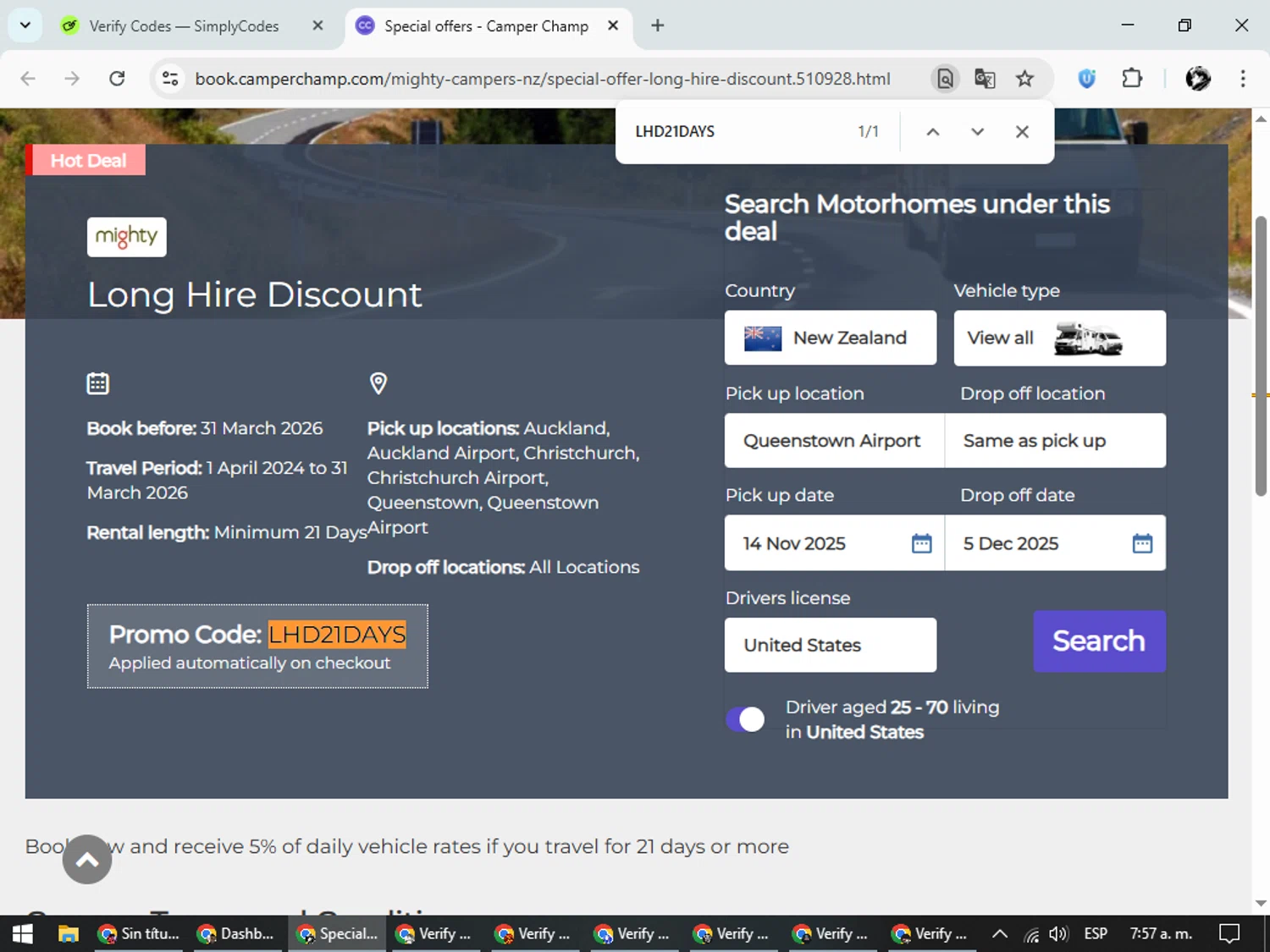Open the 7:57 a. m. clock
The width and height of the screenshot is (1270, 952).
pyautogui.click(x=1161, y=933)
